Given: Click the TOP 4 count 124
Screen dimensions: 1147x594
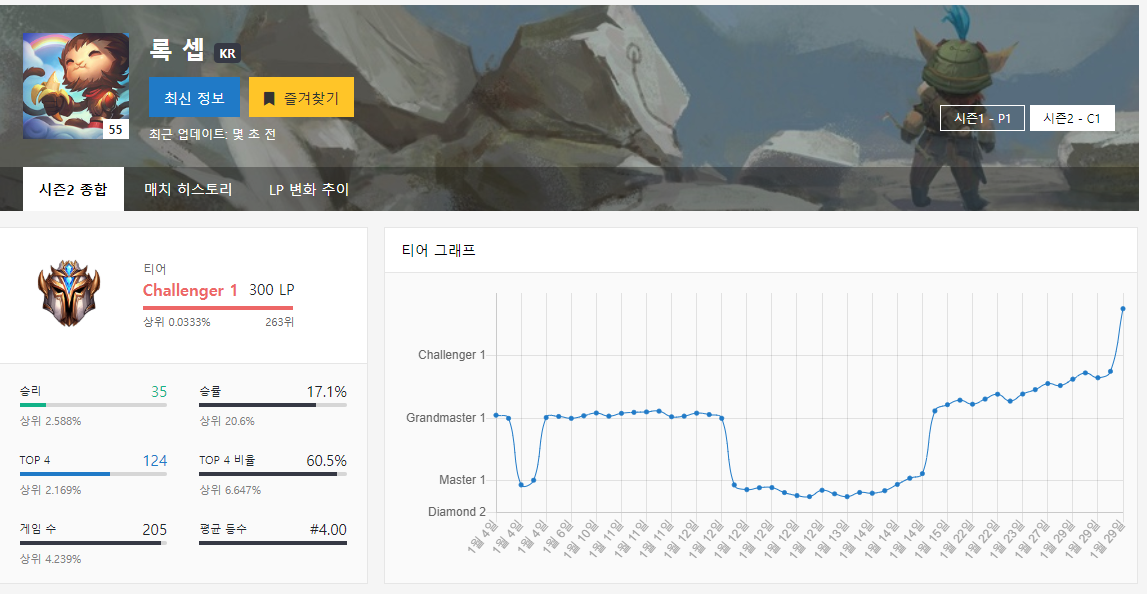Looking at the screenshot, I should click(x=154, y=461).
